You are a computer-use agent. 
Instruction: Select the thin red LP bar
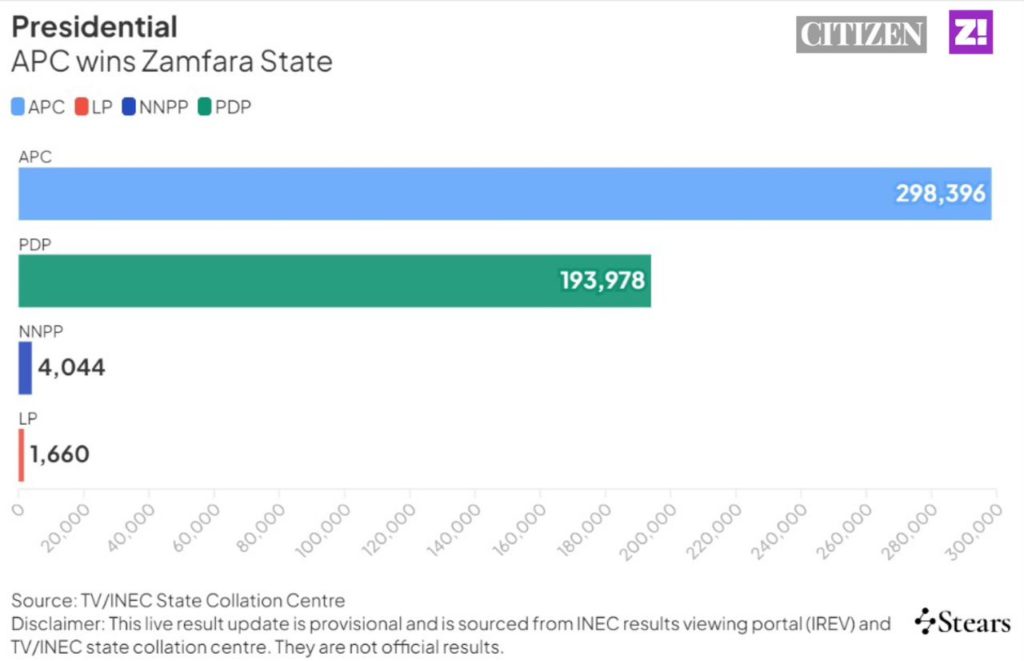coord(21,455)
